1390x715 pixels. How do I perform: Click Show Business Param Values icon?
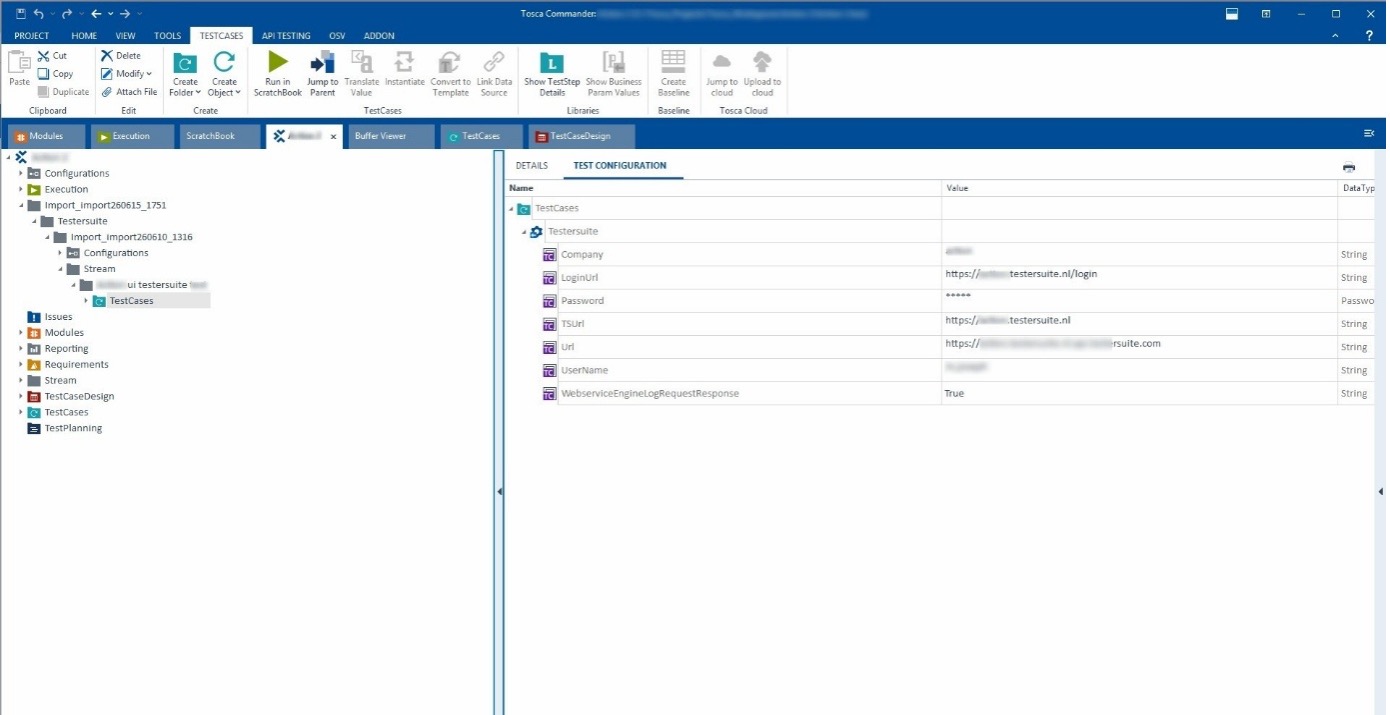(613, 62)
